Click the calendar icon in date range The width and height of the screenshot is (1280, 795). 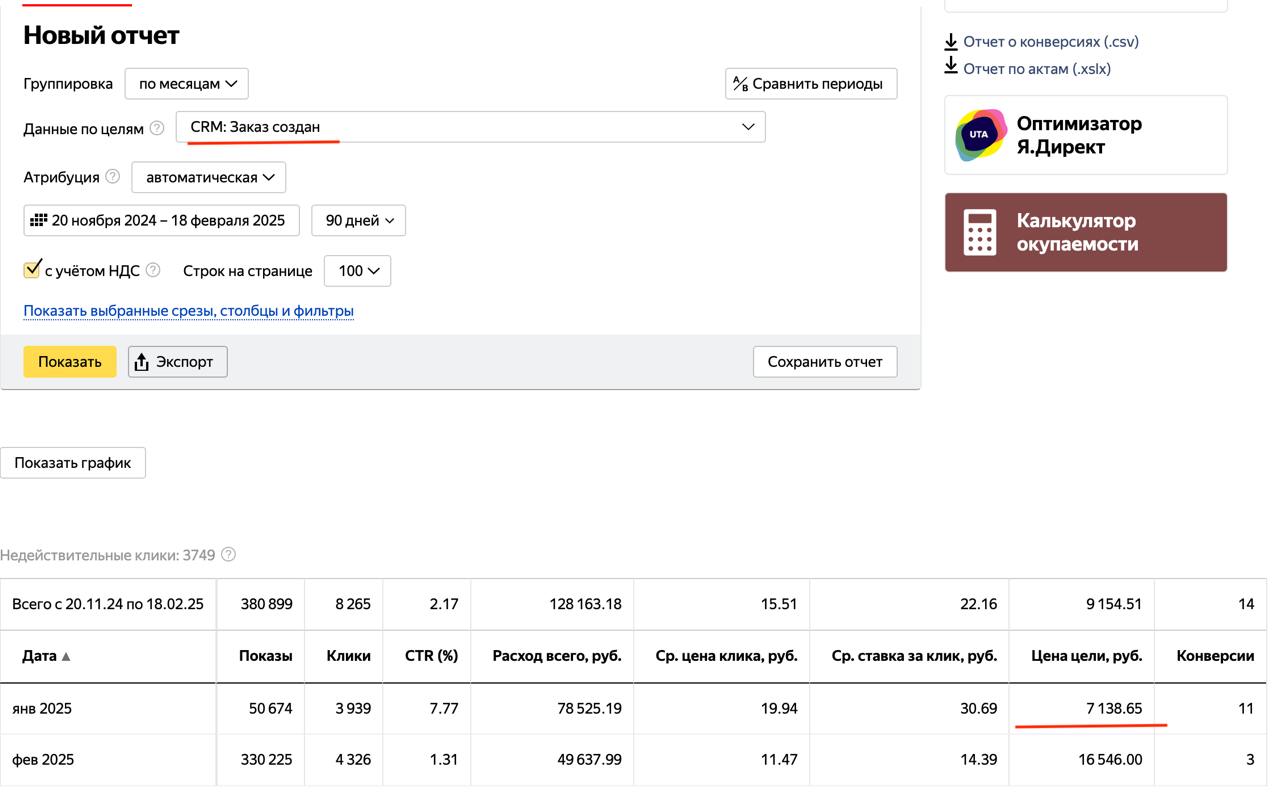coord(39,220)
